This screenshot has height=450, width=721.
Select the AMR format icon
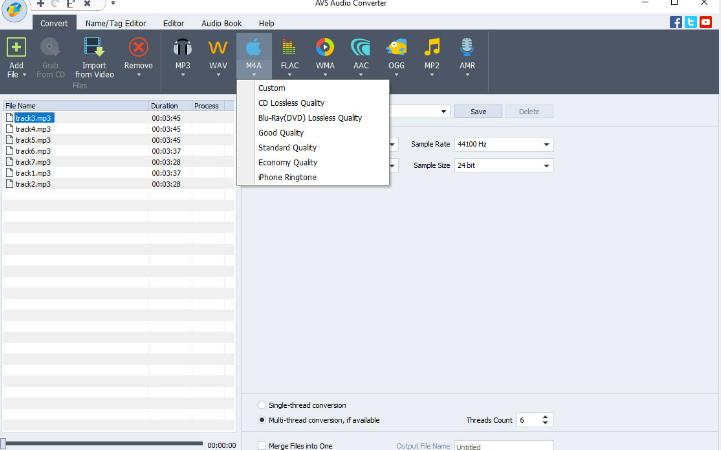466,48
